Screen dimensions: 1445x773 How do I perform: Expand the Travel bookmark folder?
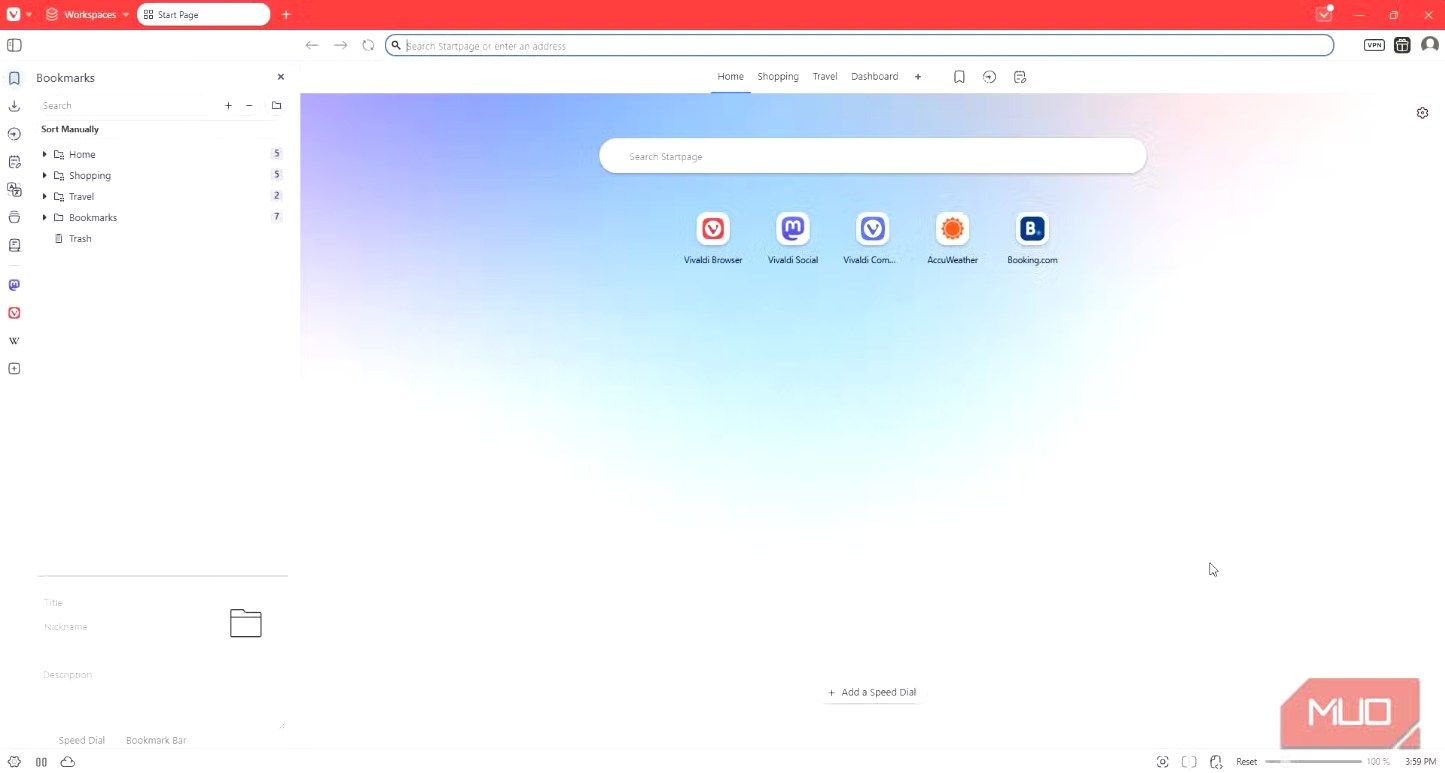click(x=45, y=196)
